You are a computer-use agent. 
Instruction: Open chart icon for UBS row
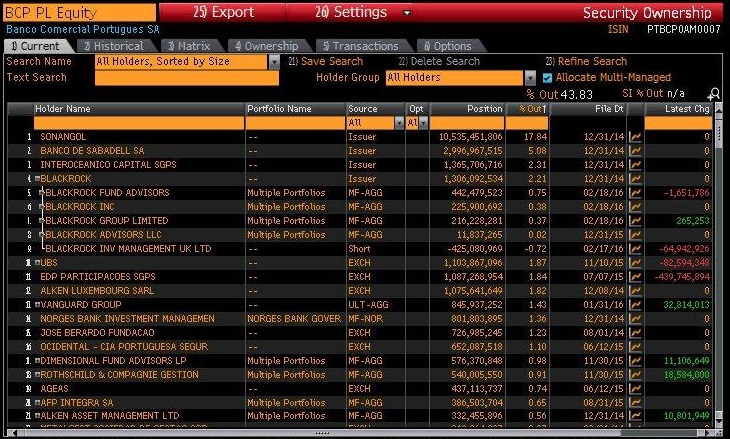pos(635,263)
